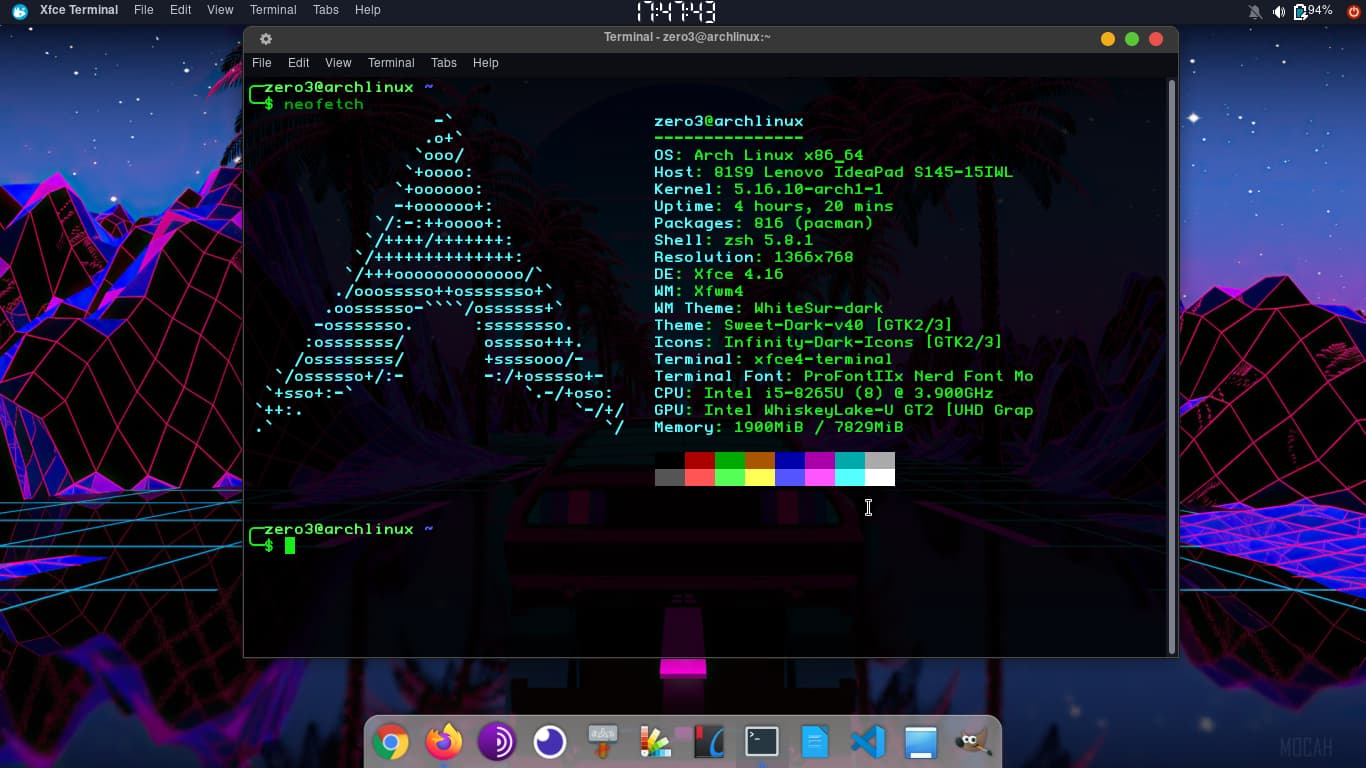The image size is (1366, 768).
Task: Click the 'Host: 81S9 Lenovo IdeaPad' line
Action: tap(834, 172)
